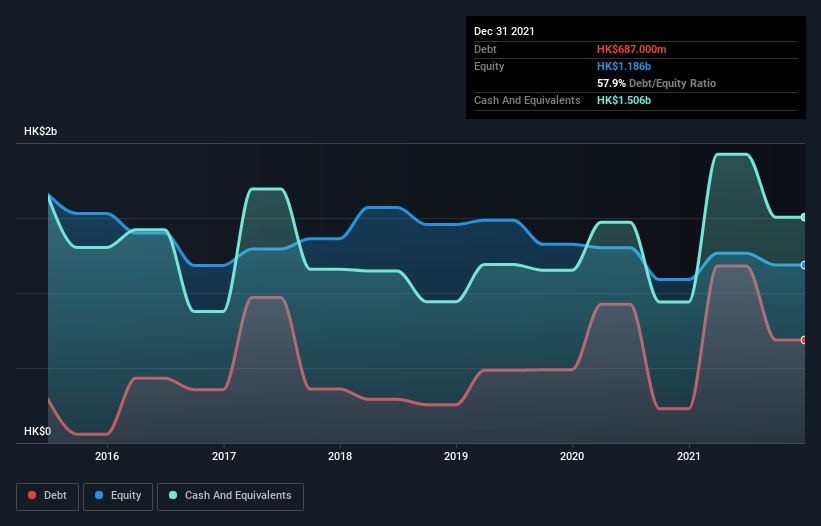Click the 2017 x-axis label
The height and width of the screenshot is (526, 821).
[x=224, y=456]
